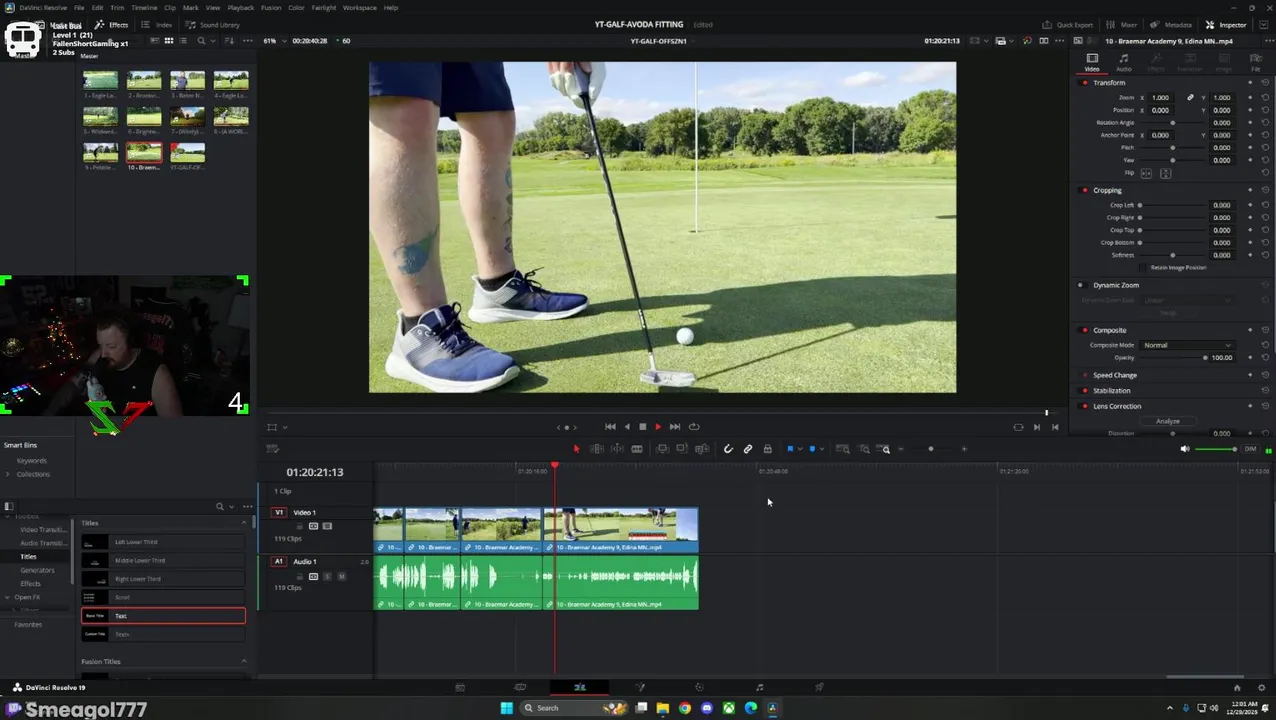
Task: Toggle the Effects panel button
Action: 112,24
